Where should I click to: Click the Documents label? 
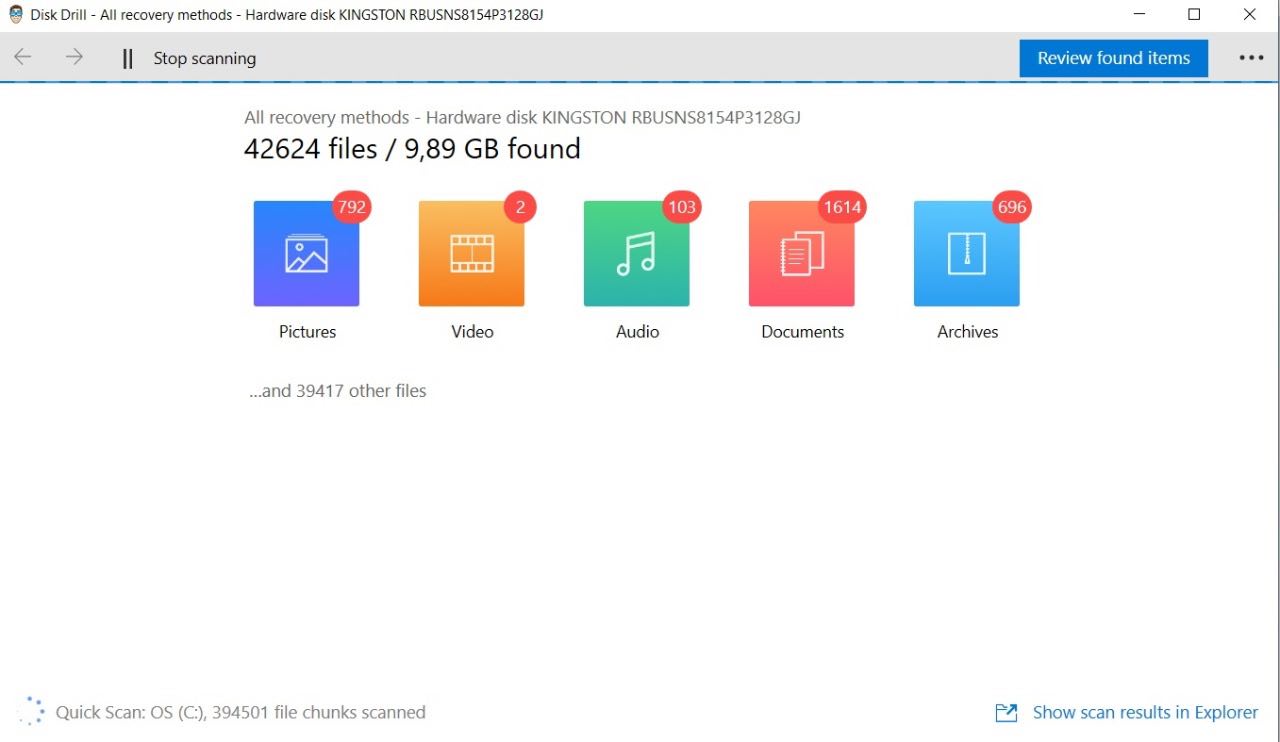[x=802, y=332]
